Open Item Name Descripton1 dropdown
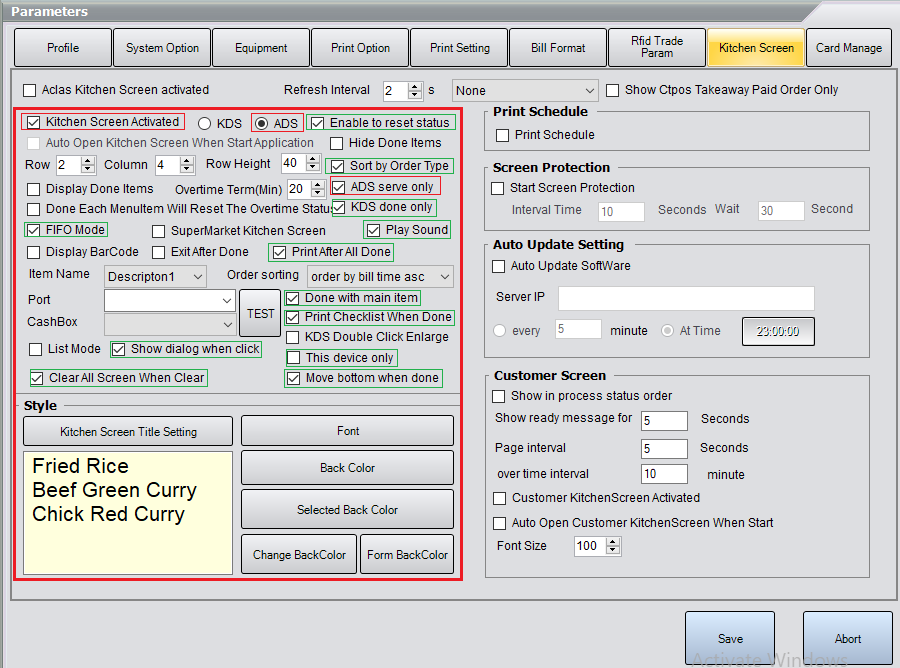The image size is (900, 668). click(155, 277)
